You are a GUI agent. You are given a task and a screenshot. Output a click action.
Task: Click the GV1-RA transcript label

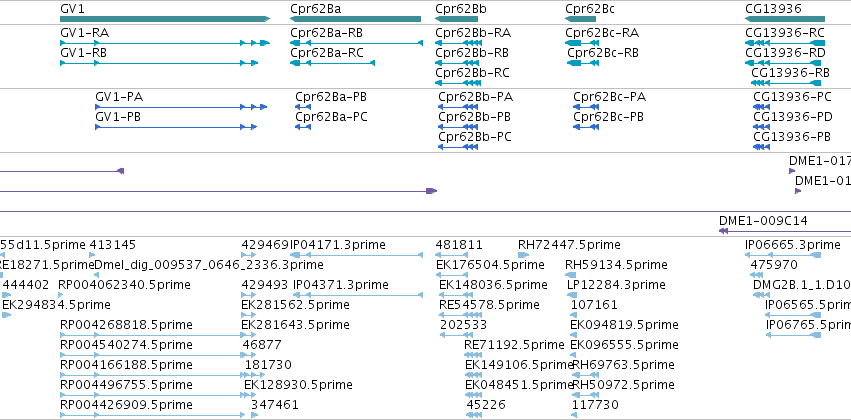[x=84, y=33]
